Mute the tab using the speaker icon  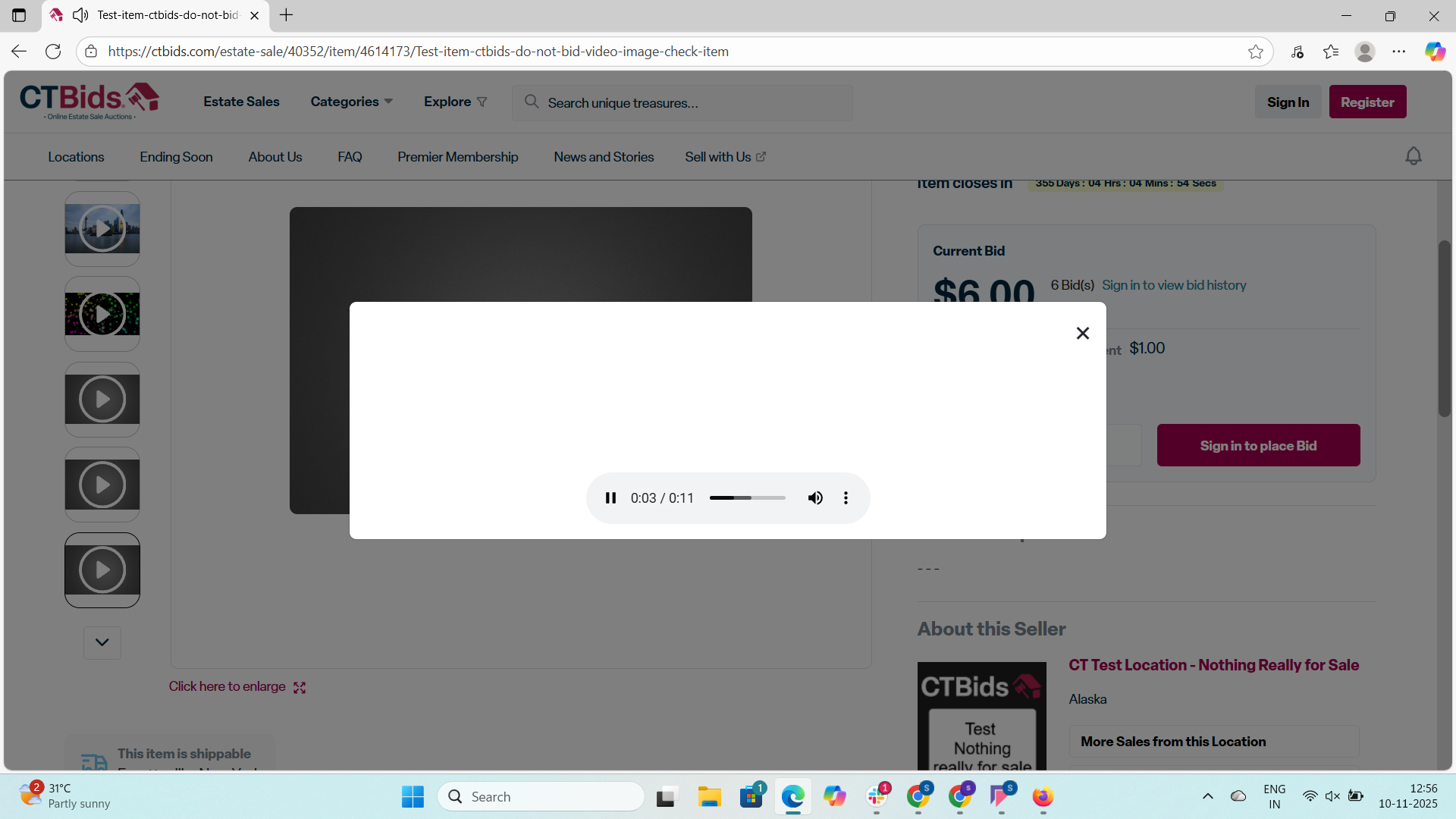click(80, 15)
